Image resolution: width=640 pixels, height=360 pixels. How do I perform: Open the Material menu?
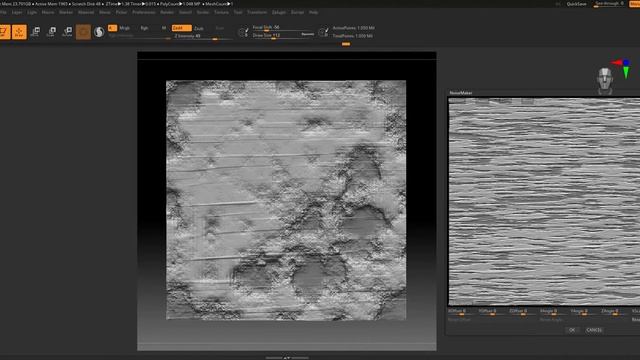coord(86,13)
